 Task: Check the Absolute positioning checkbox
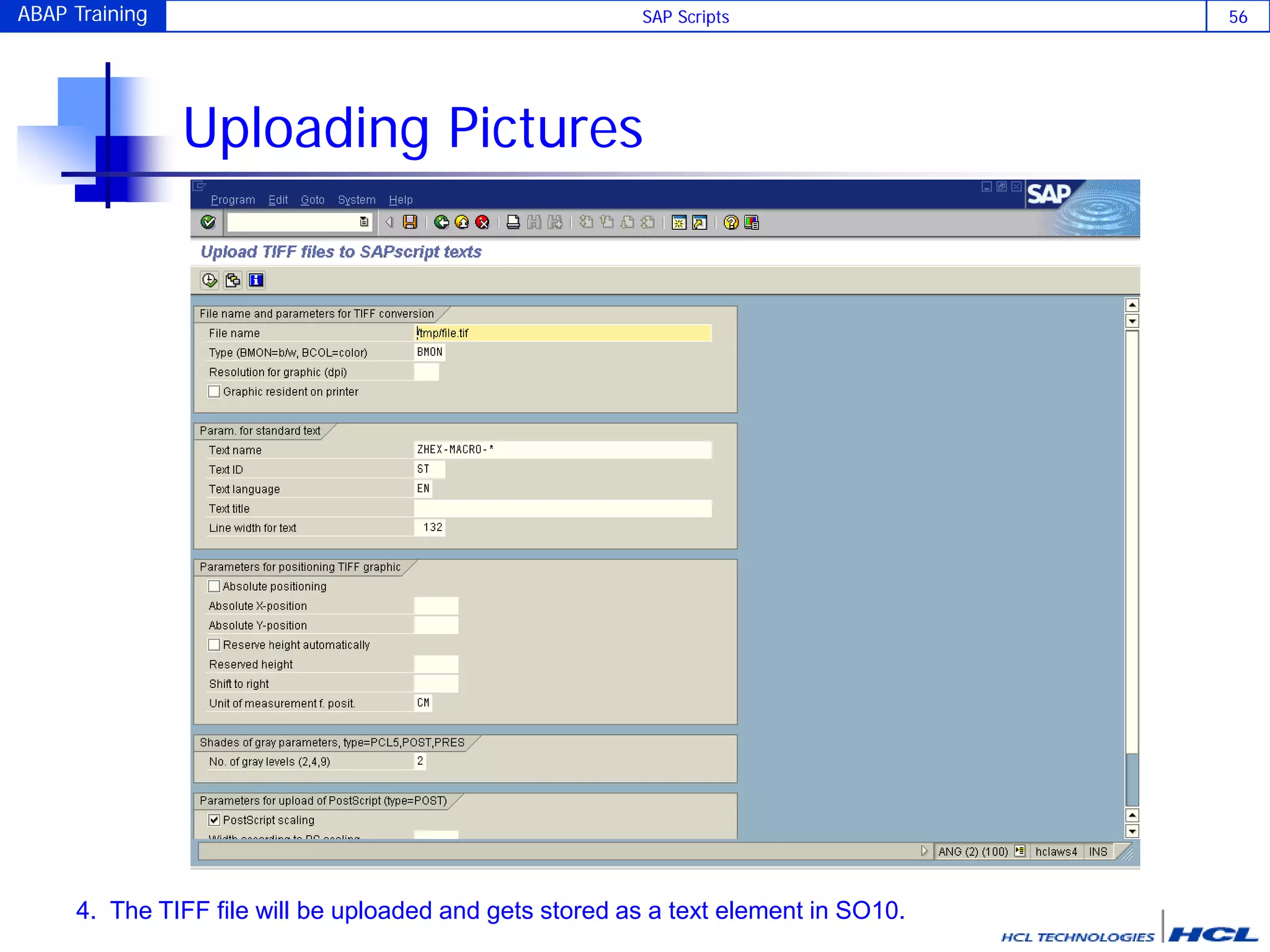click(x=214, y=586)
